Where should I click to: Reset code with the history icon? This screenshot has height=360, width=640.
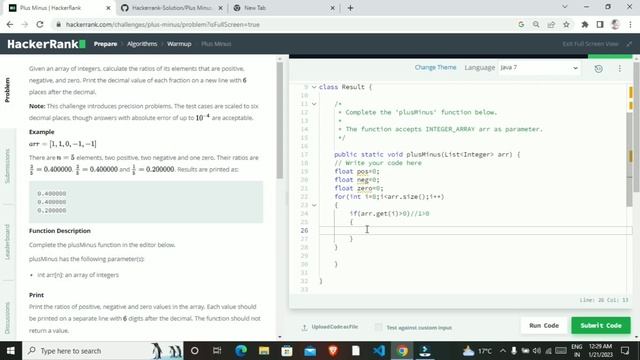tap(598, 69)
